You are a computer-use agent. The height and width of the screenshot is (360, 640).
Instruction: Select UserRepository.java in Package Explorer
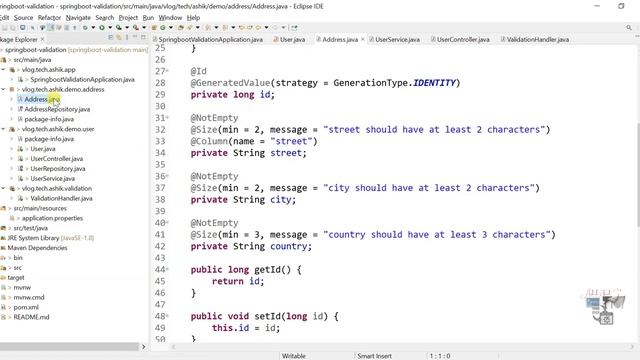click(58, 169)
